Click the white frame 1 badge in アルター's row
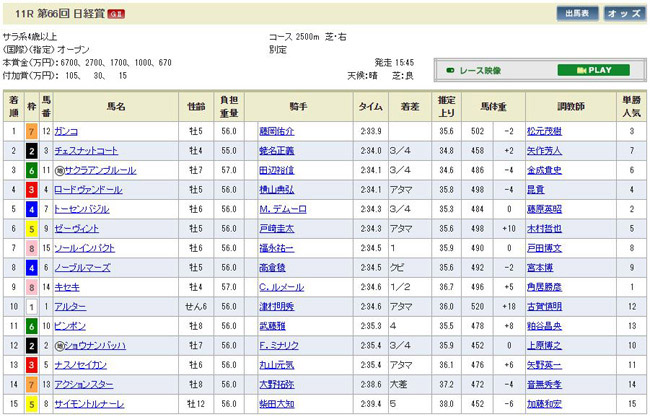The image size is (650, 417). coord(32,308)
